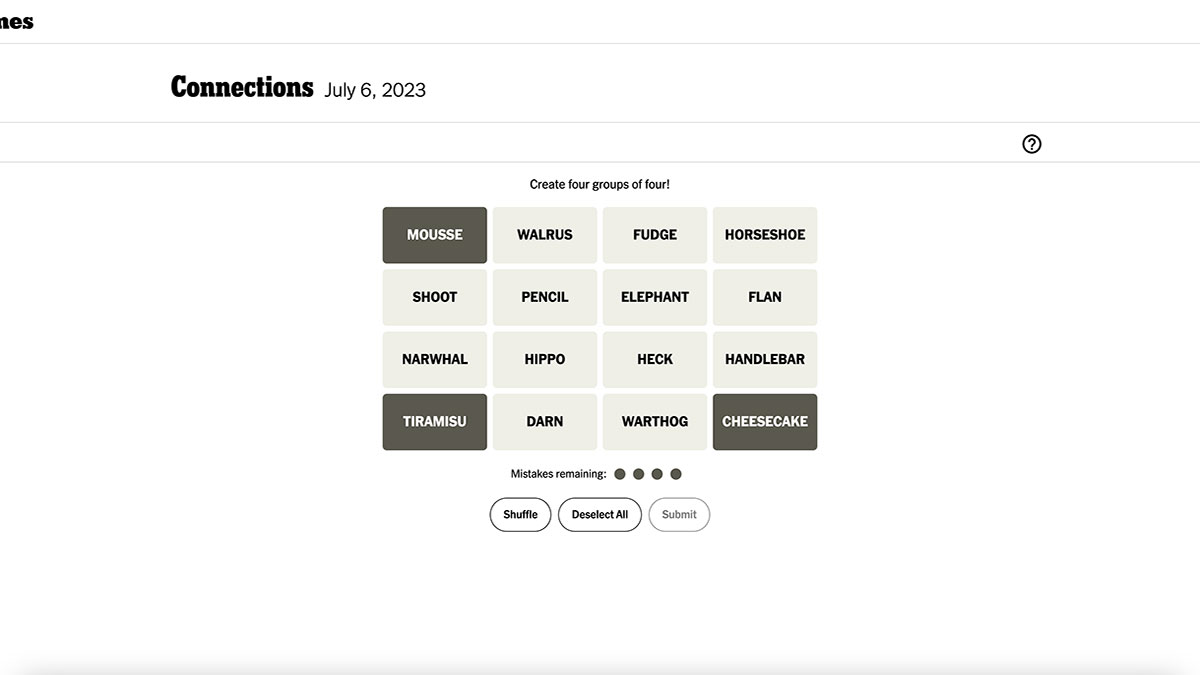Select the FLAN tile

pyautogui.click(x=765, y=297)
